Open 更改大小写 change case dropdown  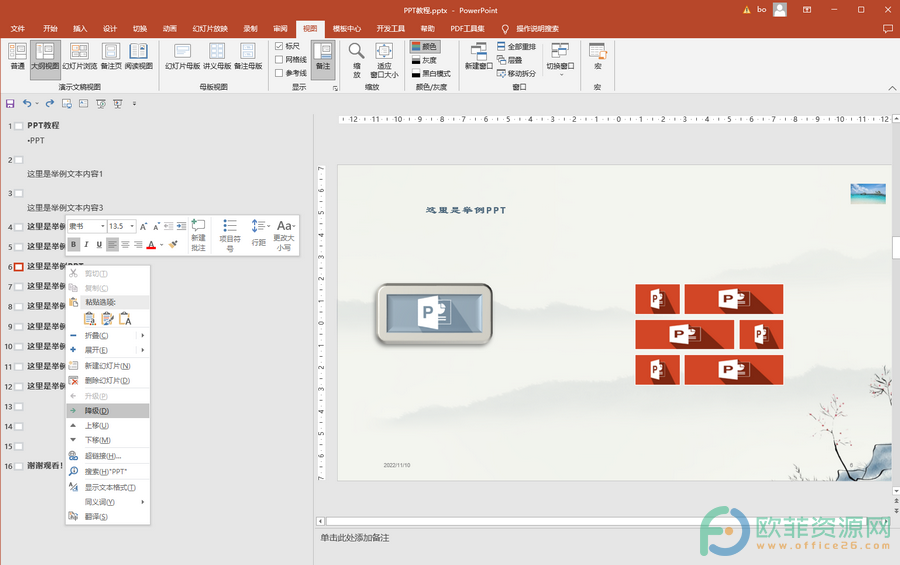pyautogui.click(x=284, y=235)
